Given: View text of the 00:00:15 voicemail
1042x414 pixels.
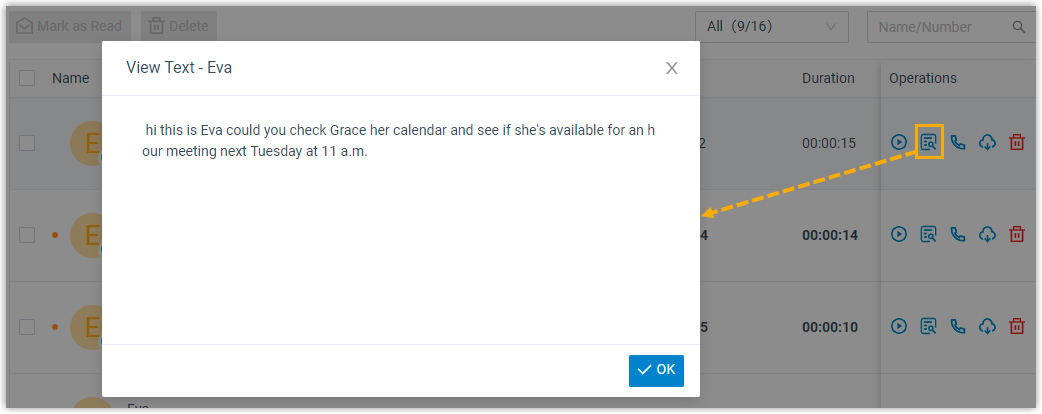Looking at the screenshot, I should (929, 143).
